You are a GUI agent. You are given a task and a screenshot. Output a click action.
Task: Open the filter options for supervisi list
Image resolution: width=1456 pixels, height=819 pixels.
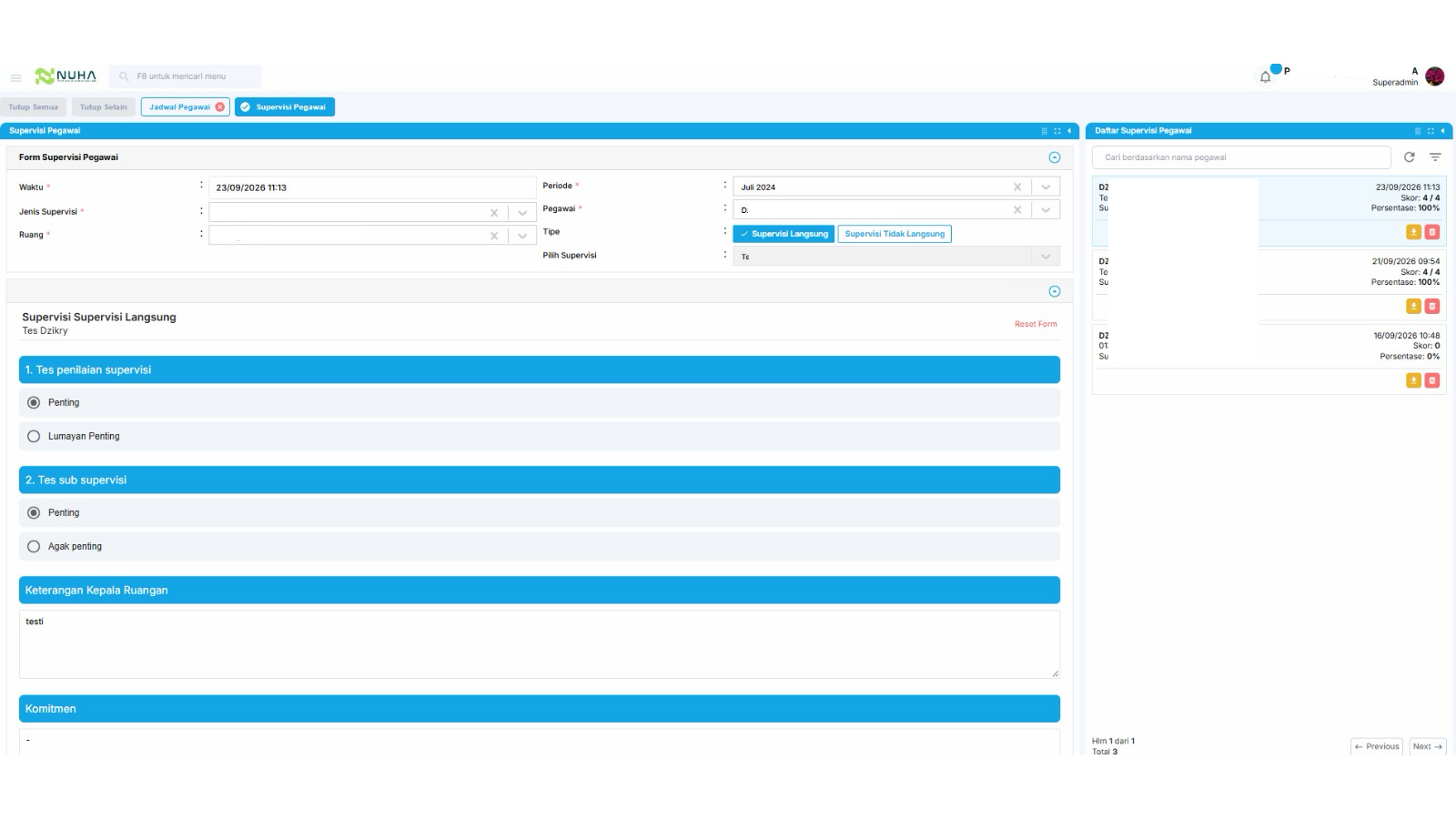click(1435, 157)
